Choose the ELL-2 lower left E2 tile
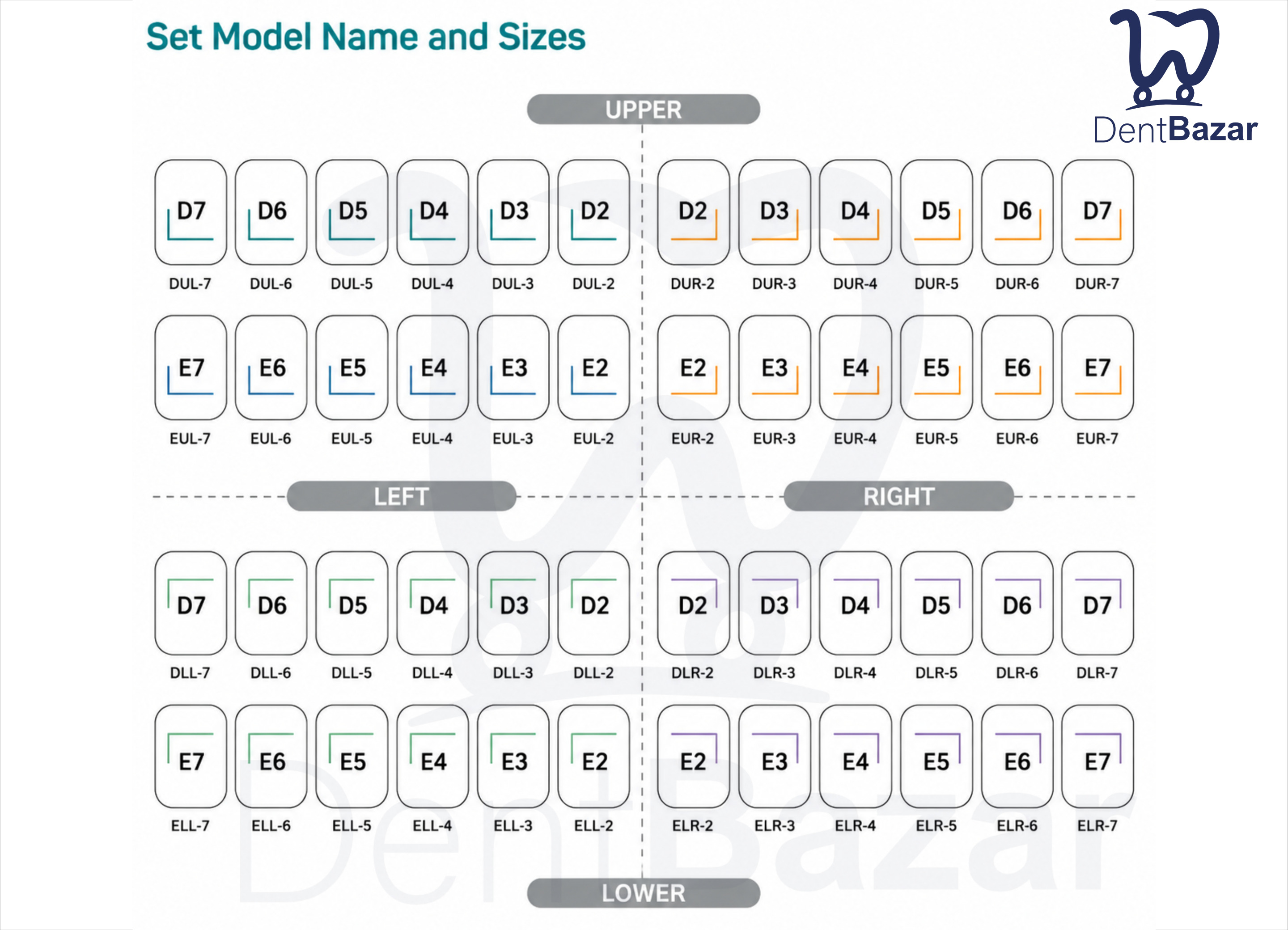 tap(594, 757)
